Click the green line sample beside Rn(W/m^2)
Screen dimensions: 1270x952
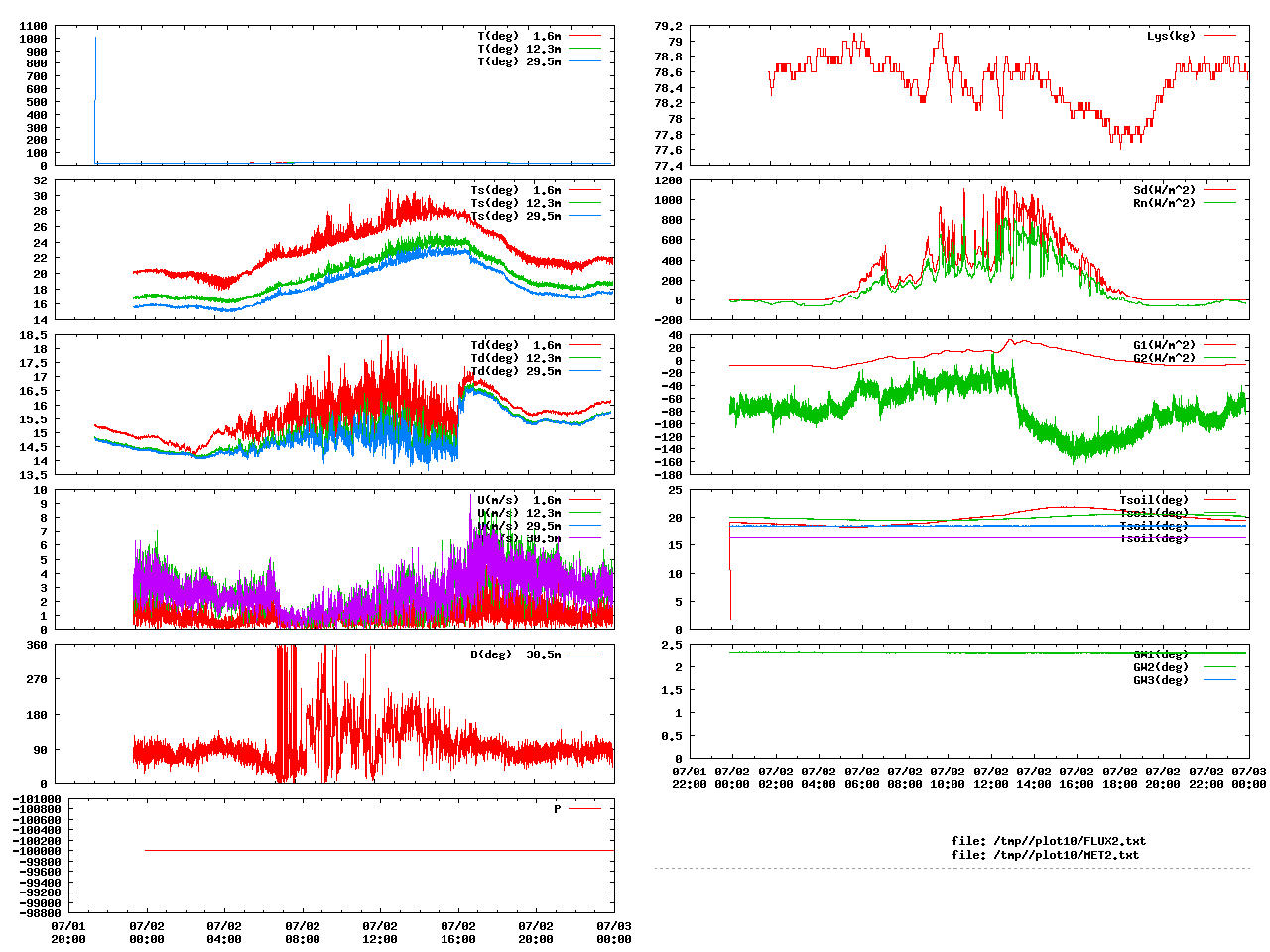[1220, 203]
